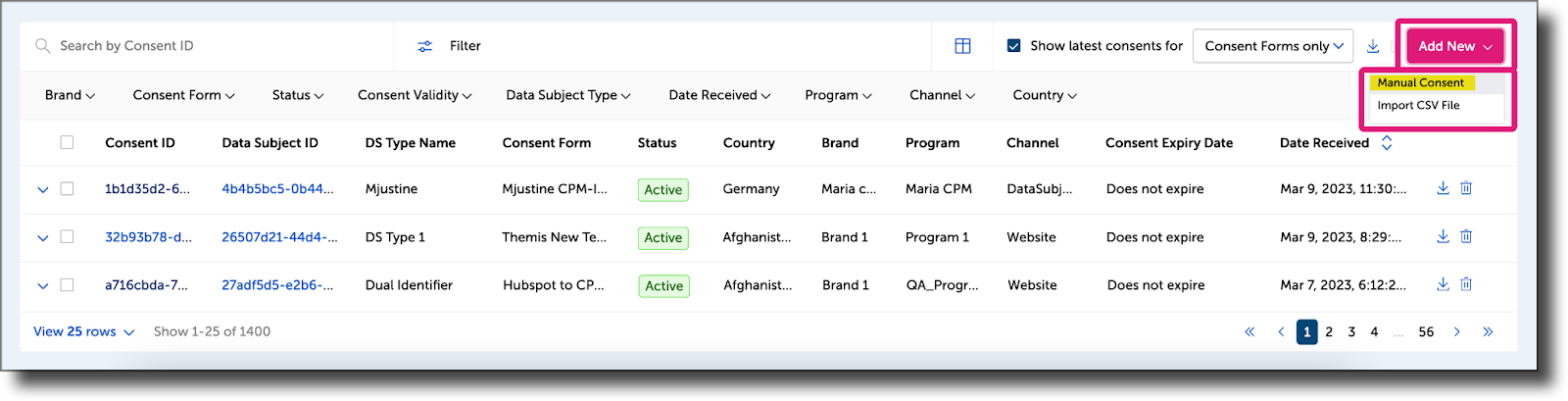Choose Manual Consent menu option

1420,83
